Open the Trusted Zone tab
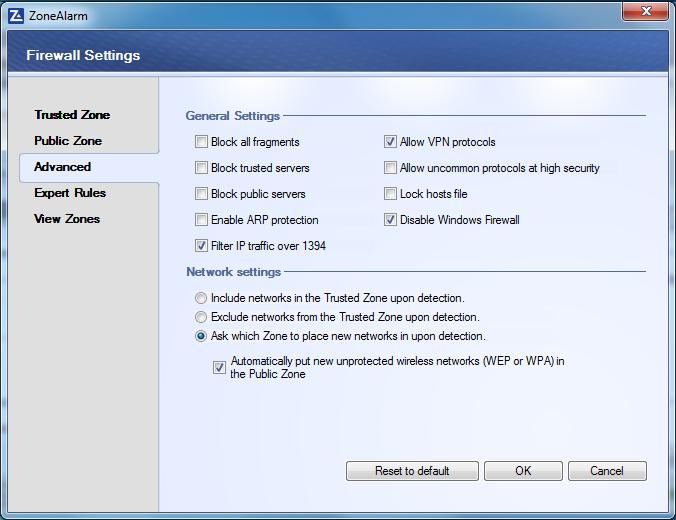676x520 pixels. 72,115
